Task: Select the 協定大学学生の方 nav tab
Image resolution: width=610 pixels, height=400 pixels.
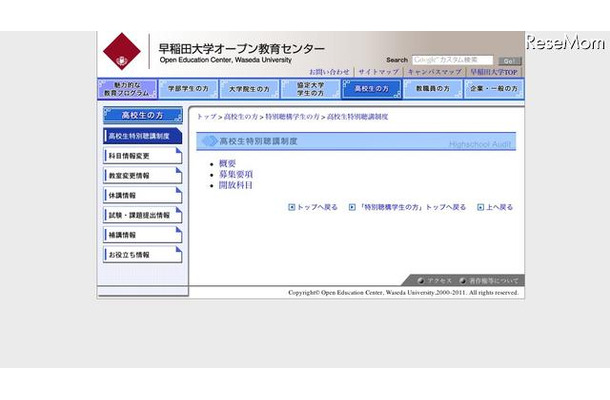Action: coord(310,89)
